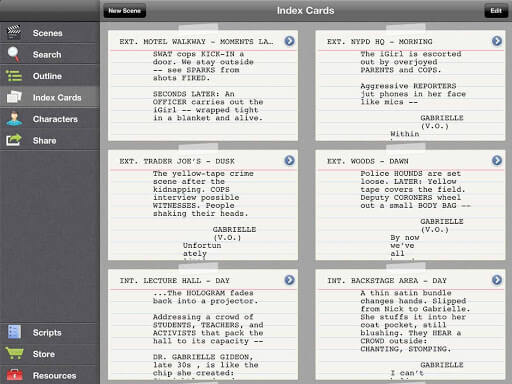Click the Outline list icon

point(14,76)
